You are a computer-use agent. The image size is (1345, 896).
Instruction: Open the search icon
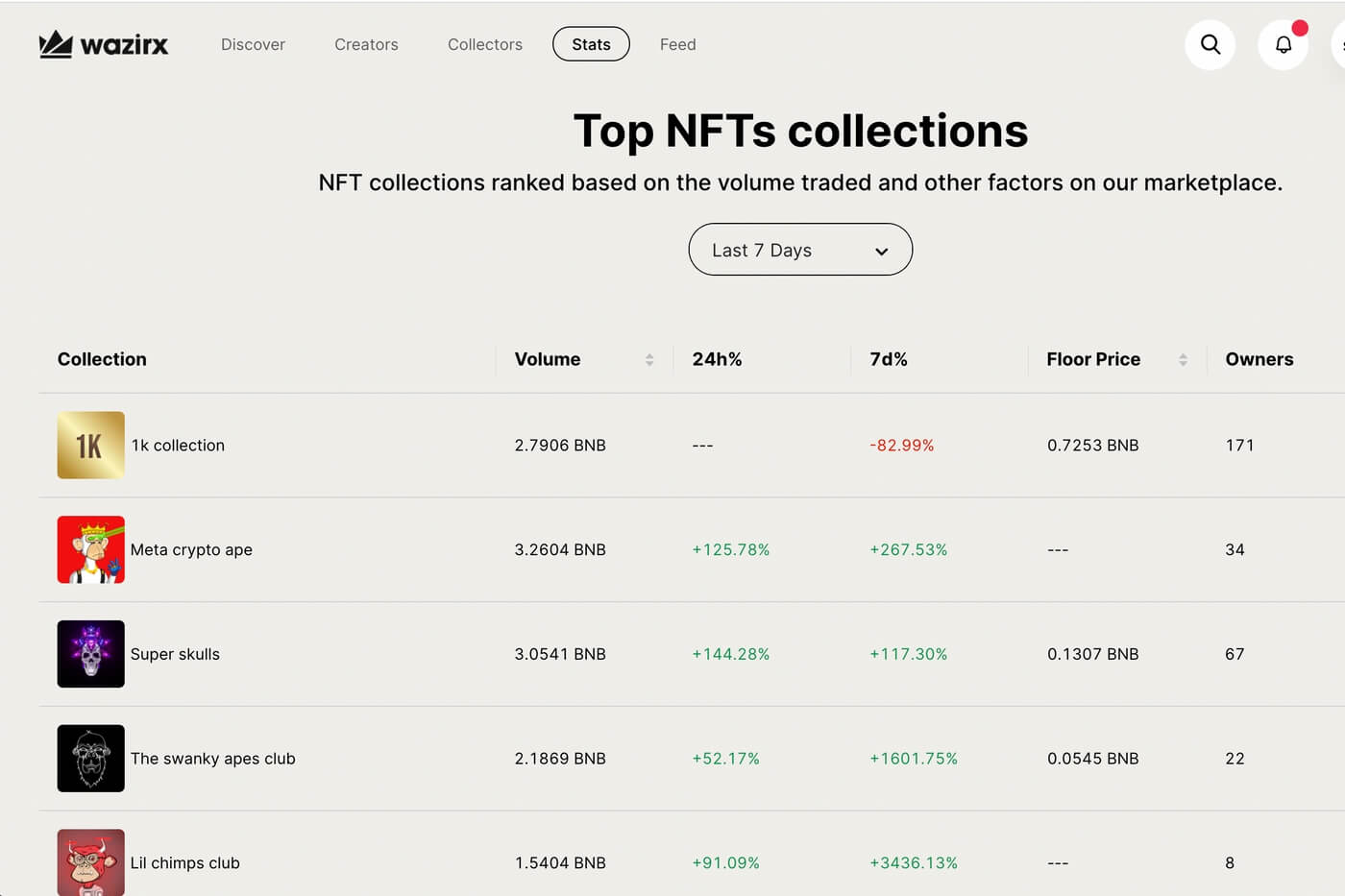click(1210, 44)
